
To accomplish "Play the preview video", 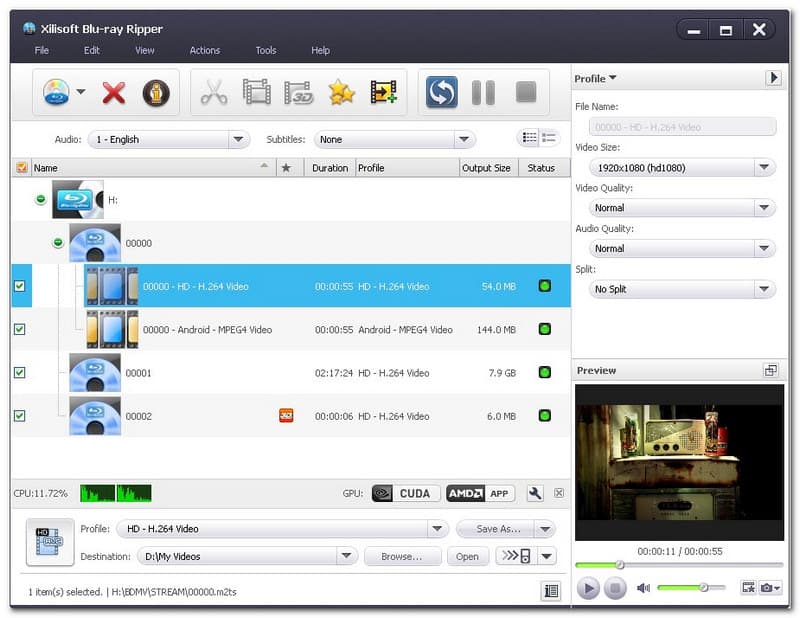I will click(588, 588).
